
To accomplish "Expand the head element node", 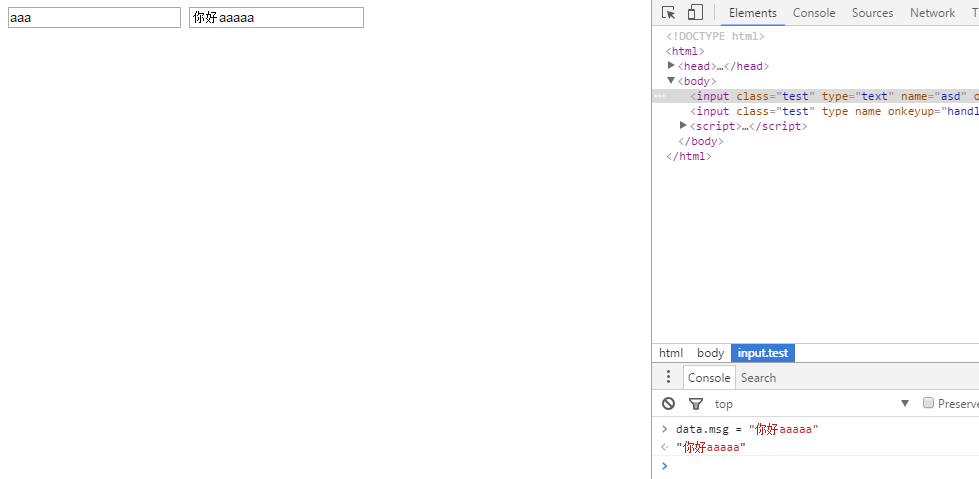I will tap(671, 65).
